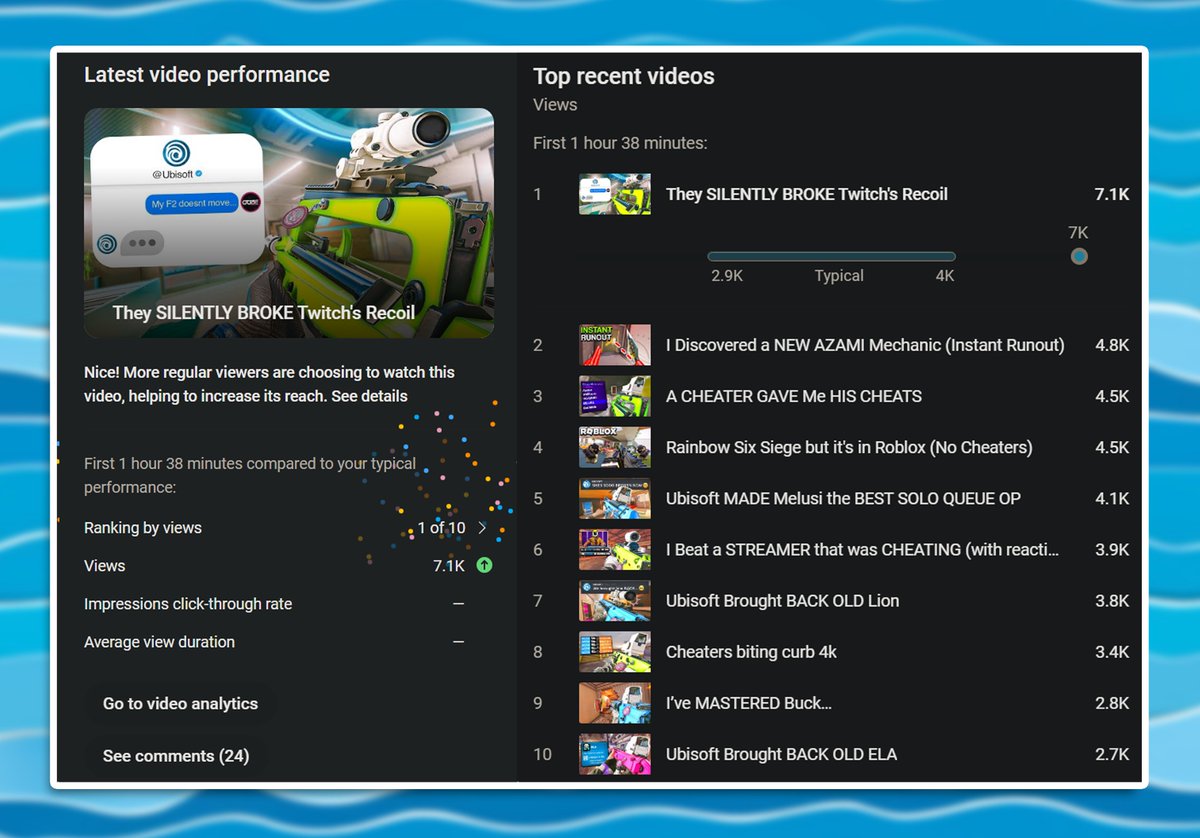Click the 3.9K views value
Image resolution: width=1200 pixels, height=838 pixels.
pyautogui.click(x=1112, y=550)
